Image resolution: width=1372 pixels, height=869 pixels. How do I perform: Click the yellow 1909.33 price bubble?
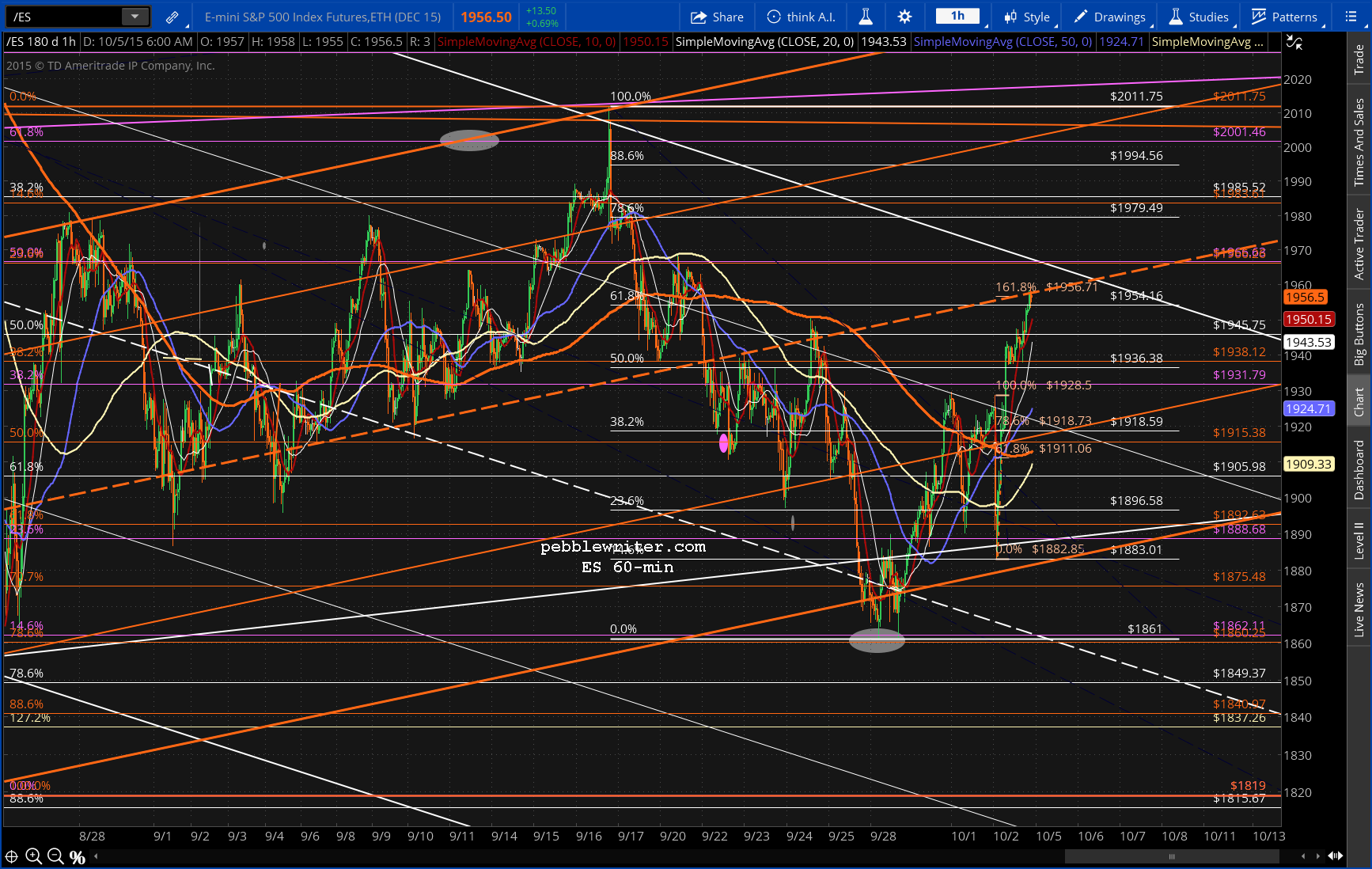click(1309, 465)
